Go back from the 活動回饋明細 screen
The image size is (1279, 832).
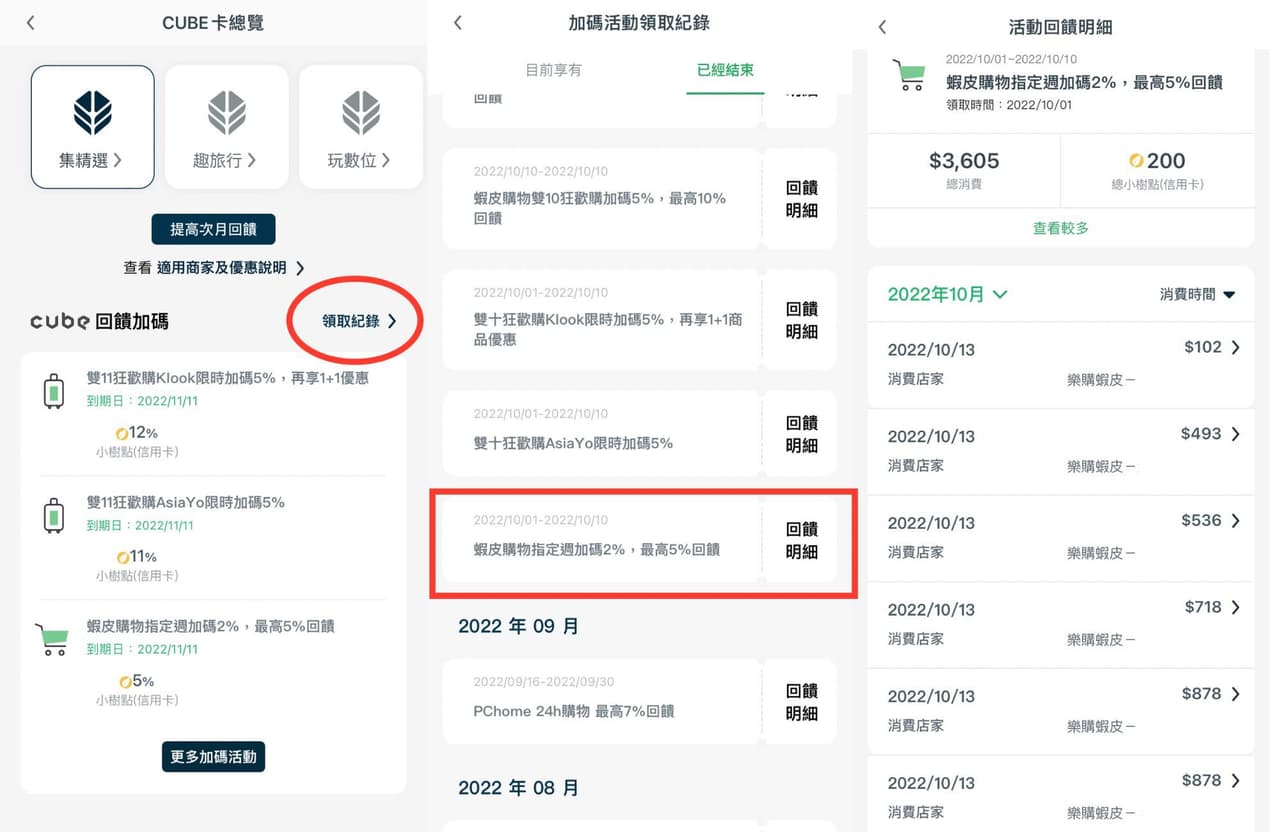882,27
